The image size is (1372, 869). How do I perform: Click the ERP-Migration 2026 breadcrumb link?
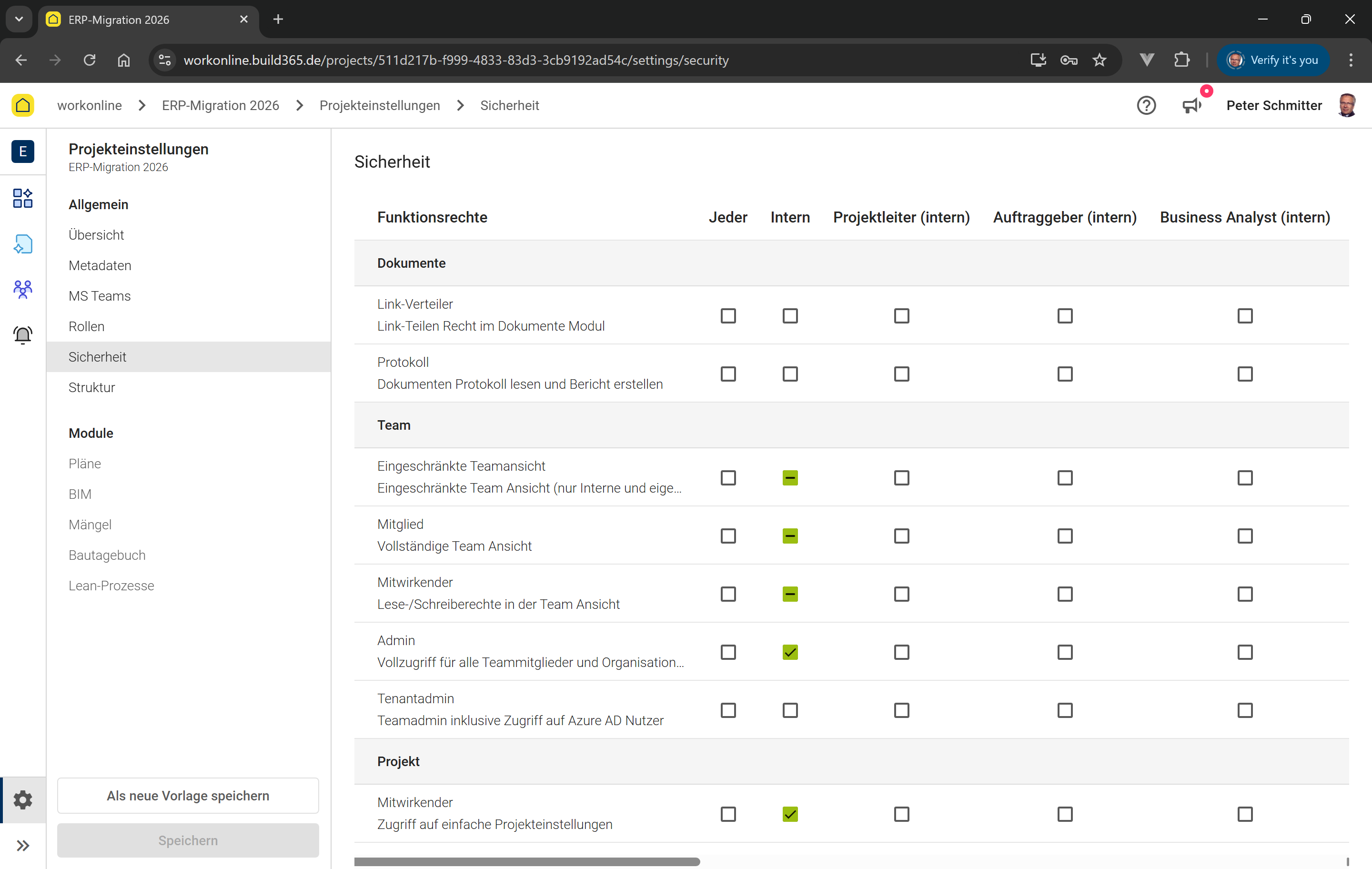[x=221, y=105]
